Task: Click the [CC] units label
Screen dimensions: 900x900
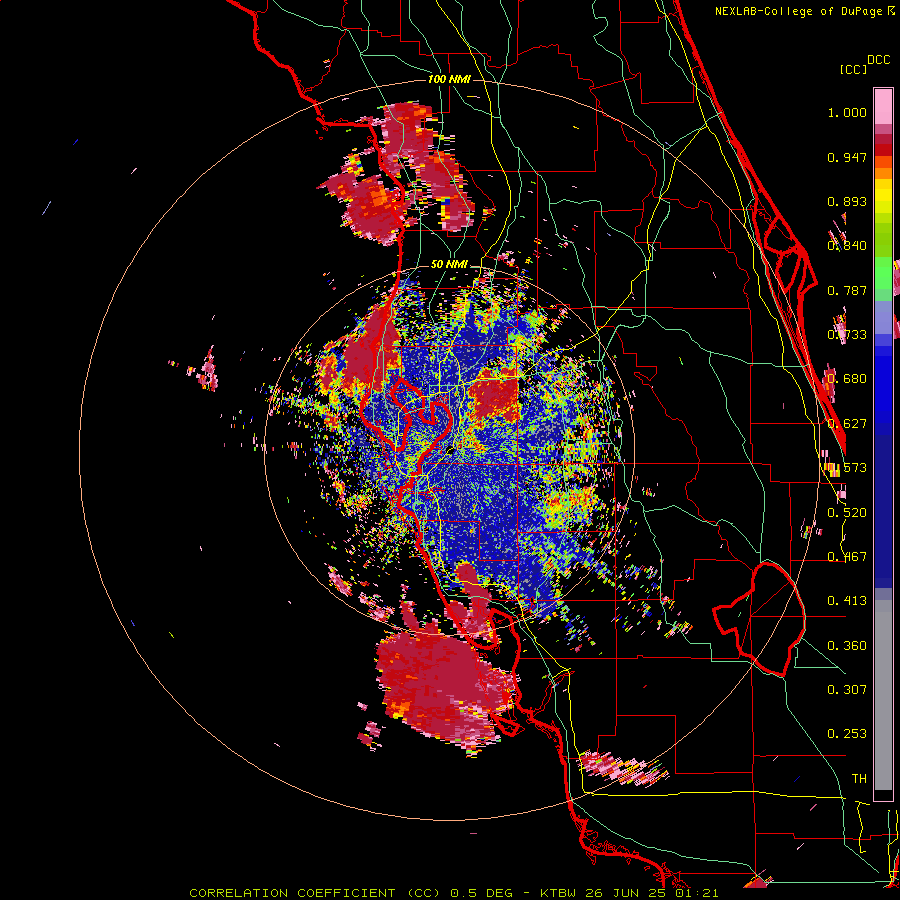Action: click(x=854, y=69)
